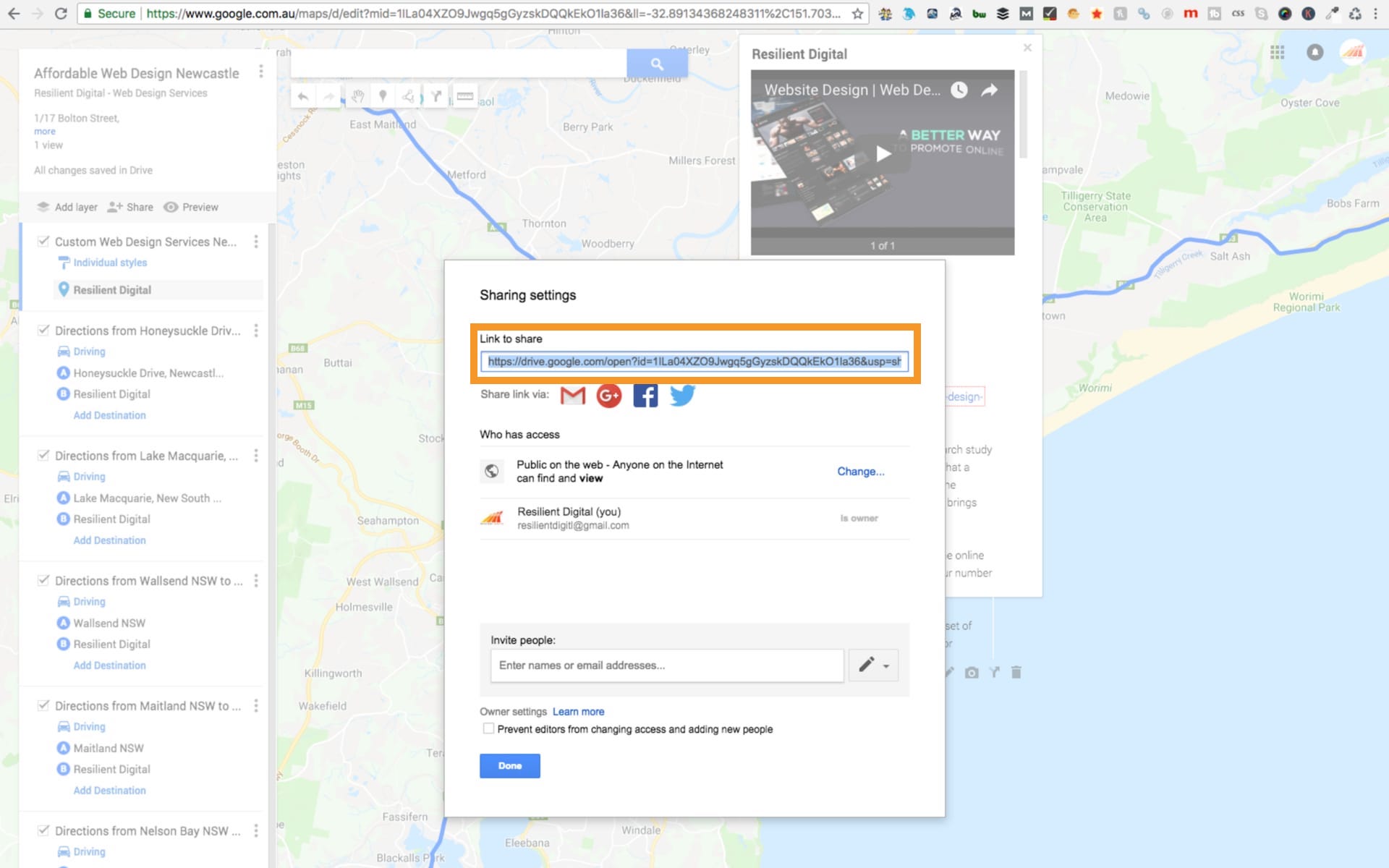Select the hand pan tool
Screen dimensions: 1389x868
357,96
